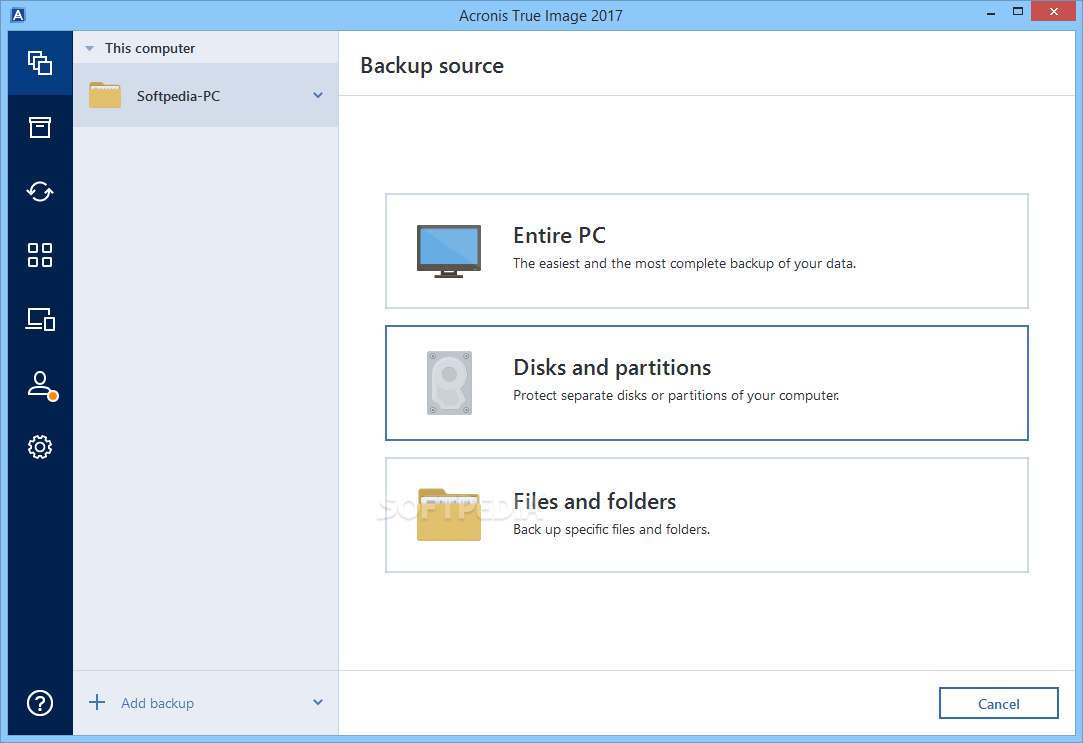Open the Account icon with orange dot

(41, 385)
